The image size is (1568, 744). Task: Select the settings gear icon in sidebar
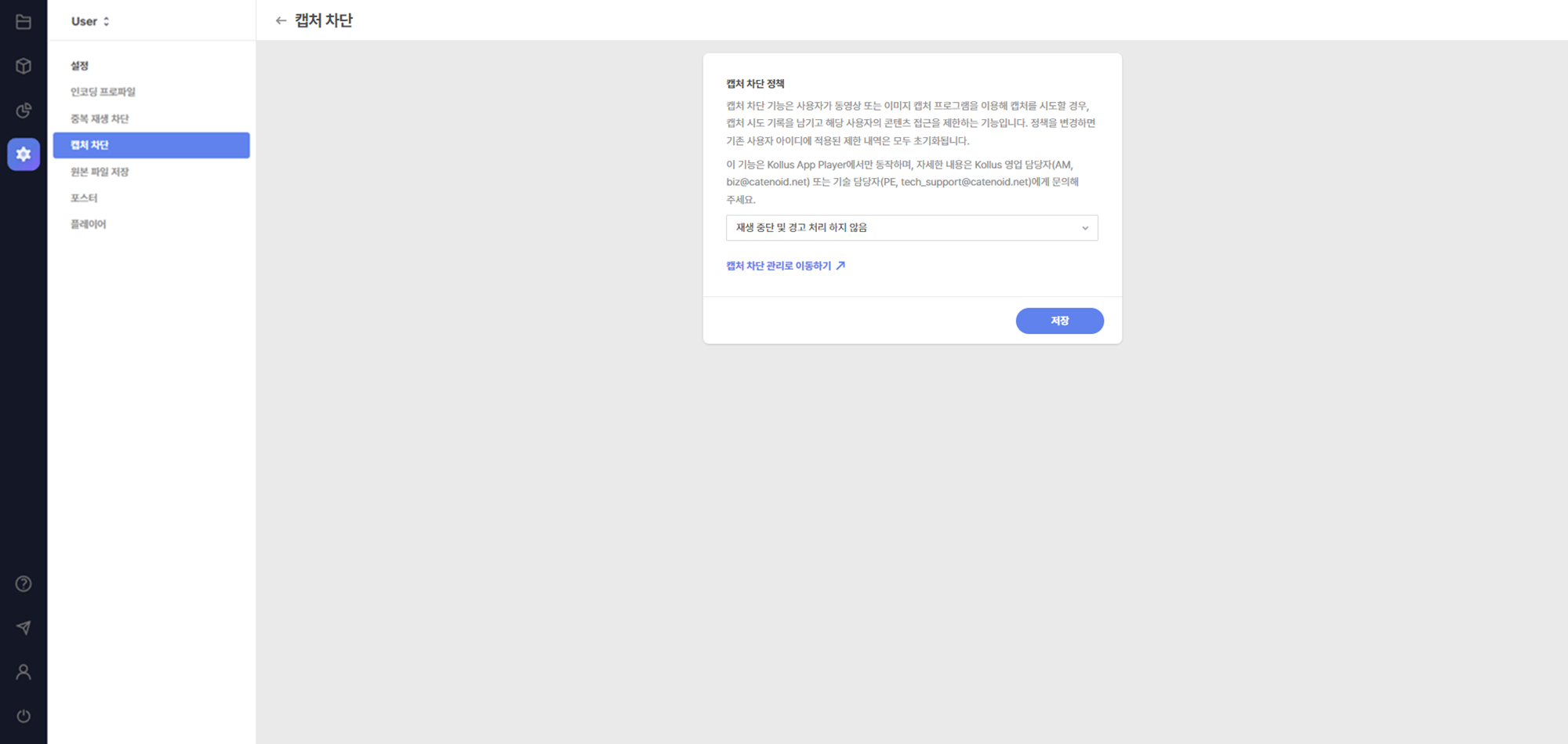[24, 154]
